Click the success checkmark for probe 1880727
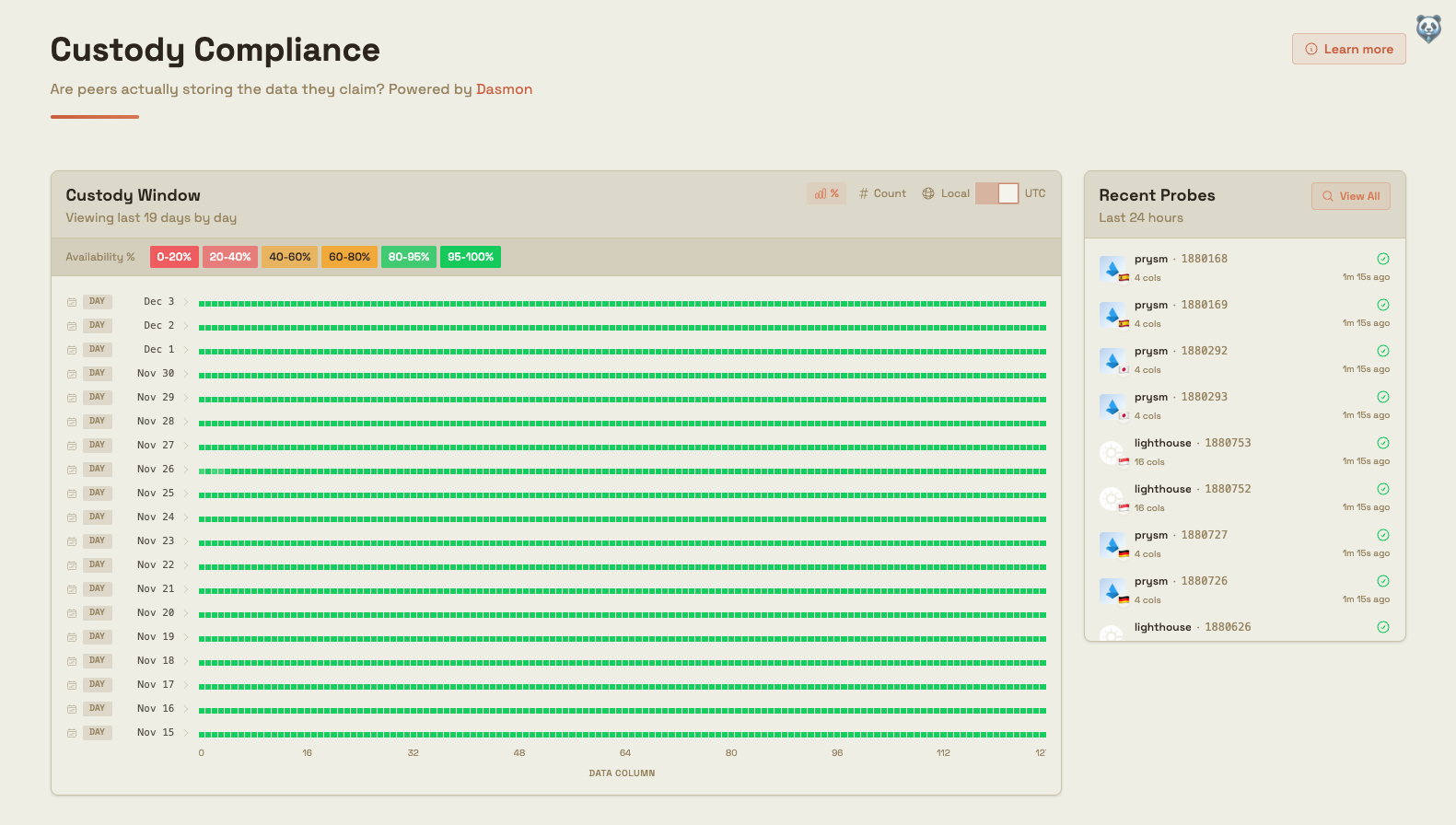The width and height of the screenshot is (1456, 825). [x=1383, y=535]
